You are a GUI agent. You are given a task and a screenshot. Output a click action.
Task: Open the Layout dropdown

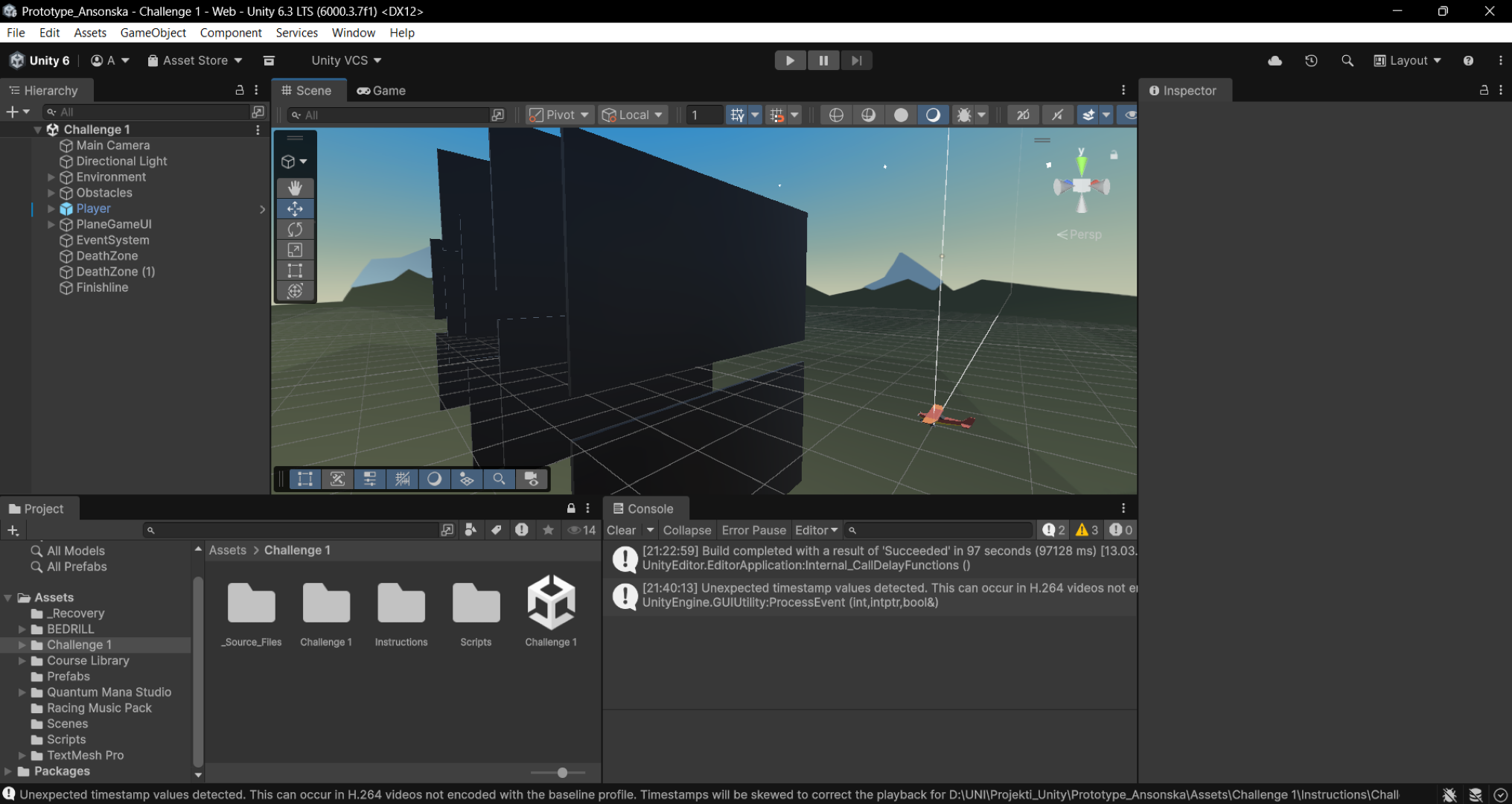click(x=1407, y=60)
